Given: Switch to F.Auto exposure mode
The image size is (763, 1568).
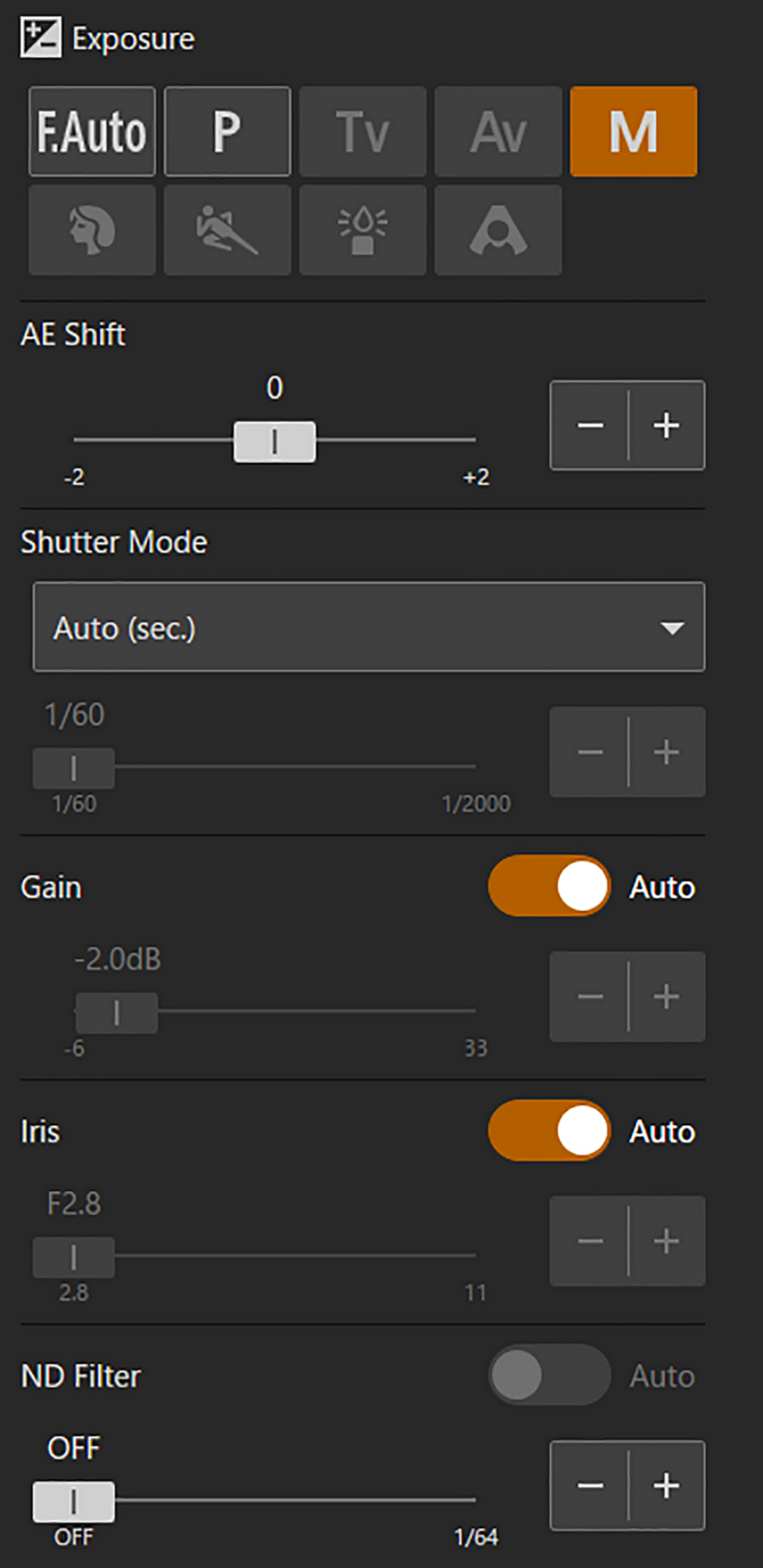Looking at the screenshot, I should tap(92, 132).
